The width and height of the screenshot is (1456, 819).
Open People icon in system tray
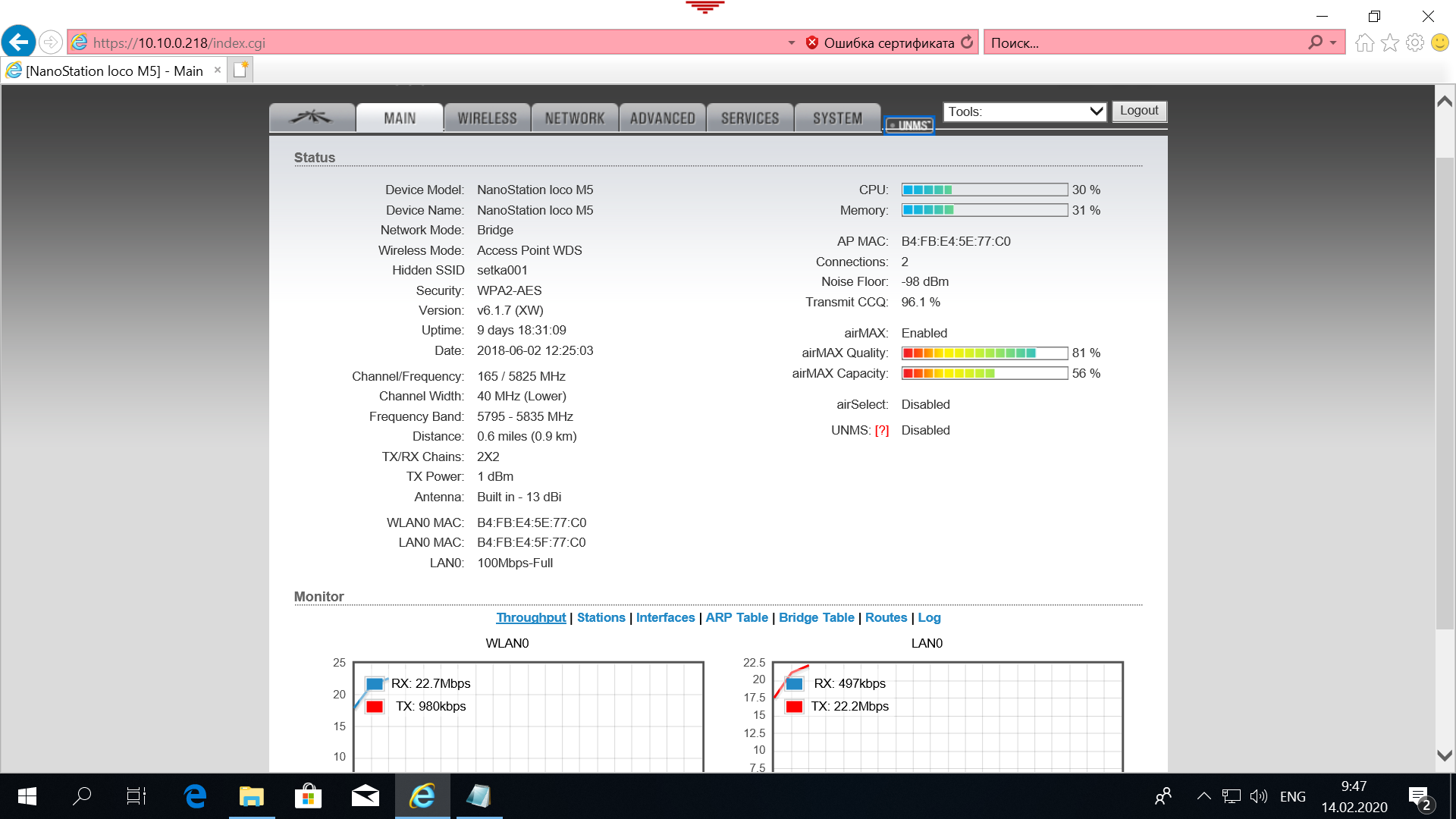click(1163, 796)
